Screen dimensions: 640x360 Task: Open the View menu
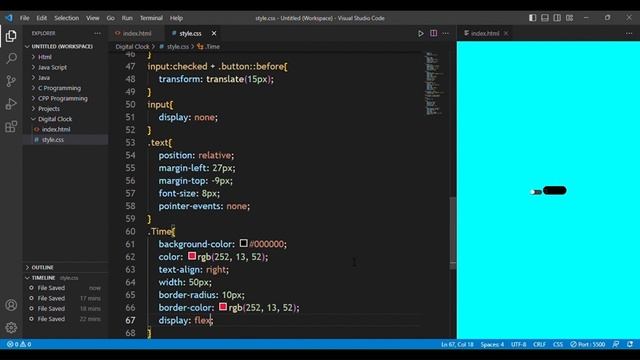pos(93,18)
